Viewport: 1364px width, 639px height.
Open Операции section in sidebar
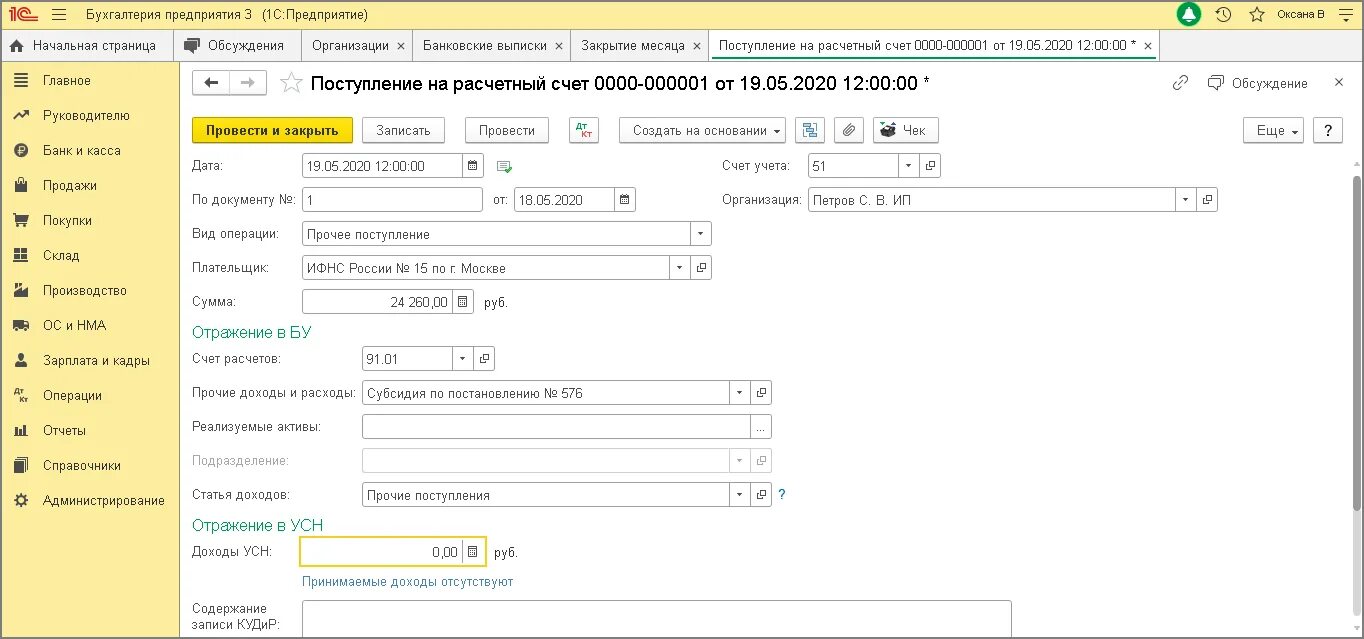click(x=72, y=396)
